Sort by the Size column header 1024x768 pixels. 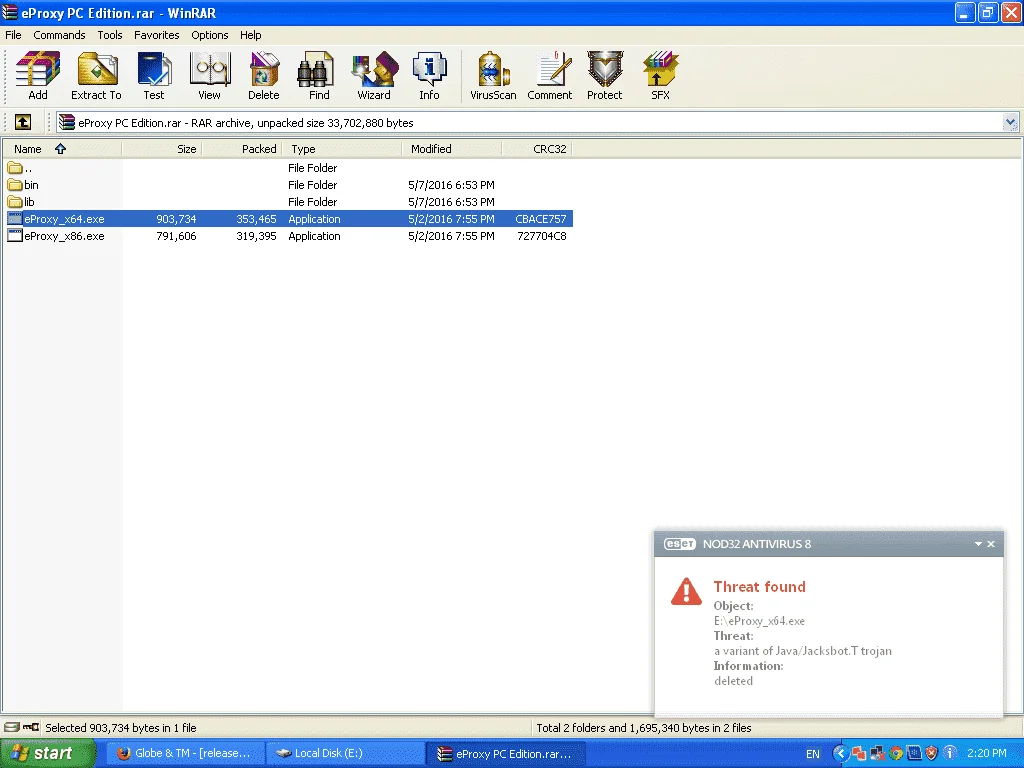click(x=162, y=149)
